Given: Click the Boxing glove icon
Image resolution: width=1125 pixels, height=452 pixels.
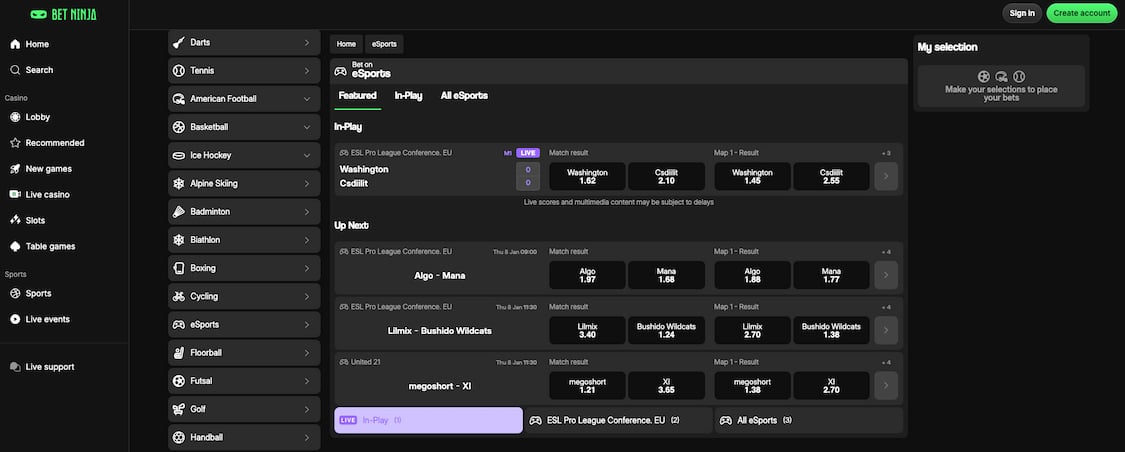Looking at the screenshot, I should 179,268.
